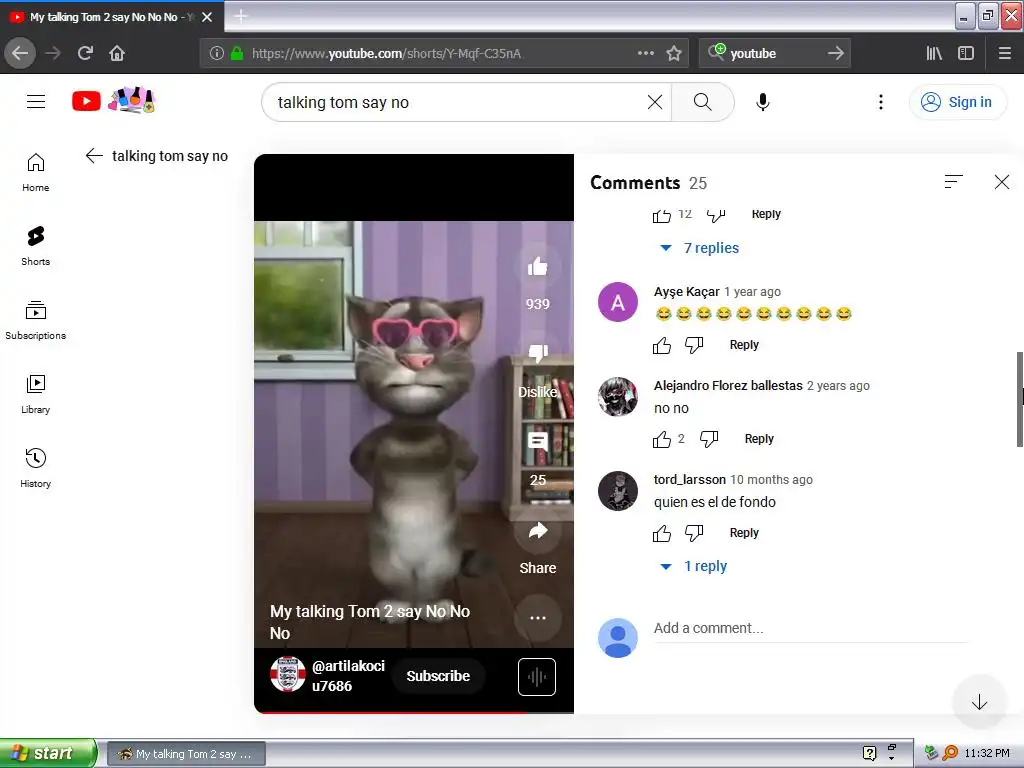This screenshot has height=768, width=1024.
Task: Open YouTube settings three-dot menu
Action: (880, 102)
